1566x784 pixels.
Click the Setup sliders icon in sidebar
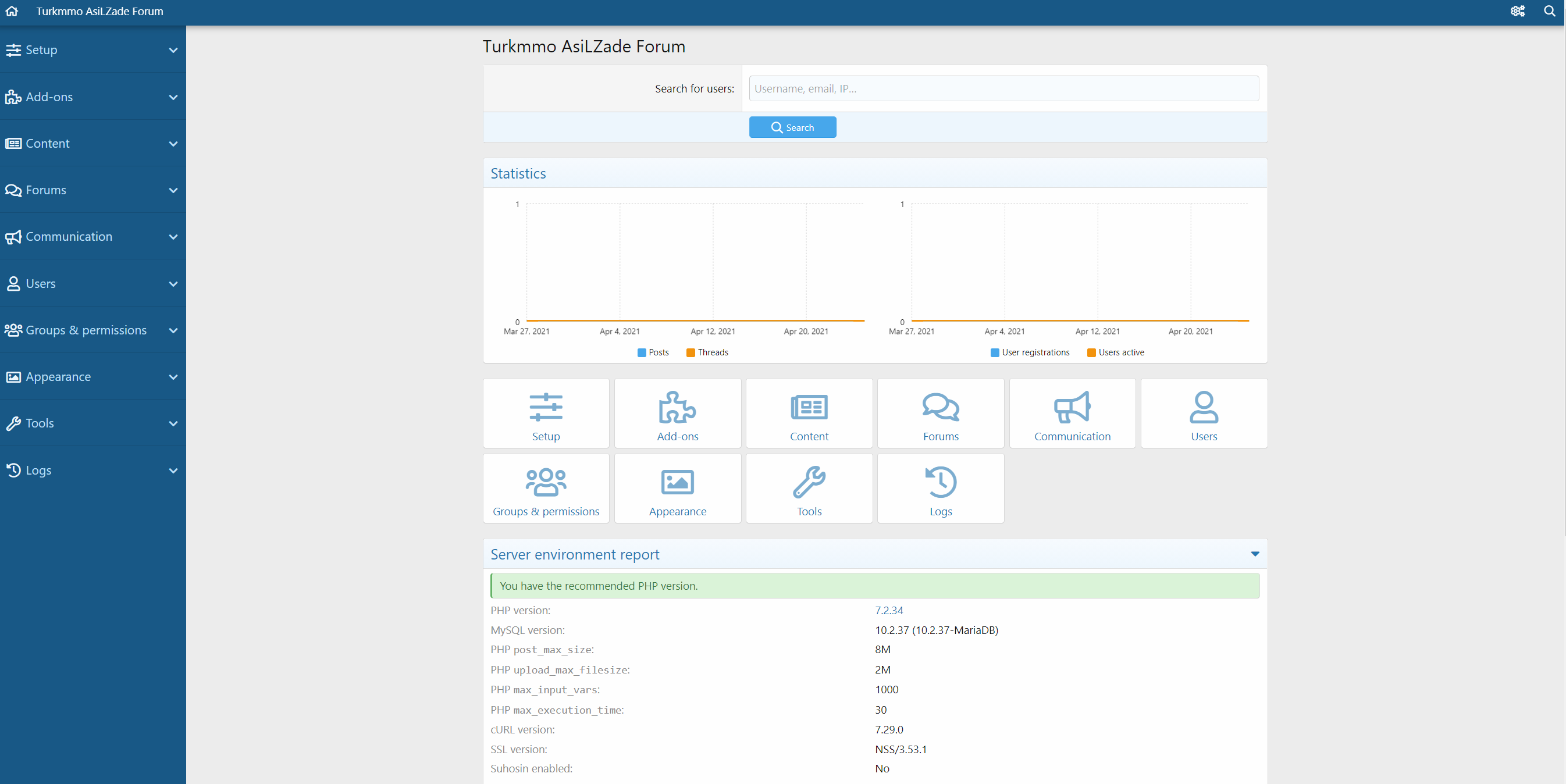13,50
